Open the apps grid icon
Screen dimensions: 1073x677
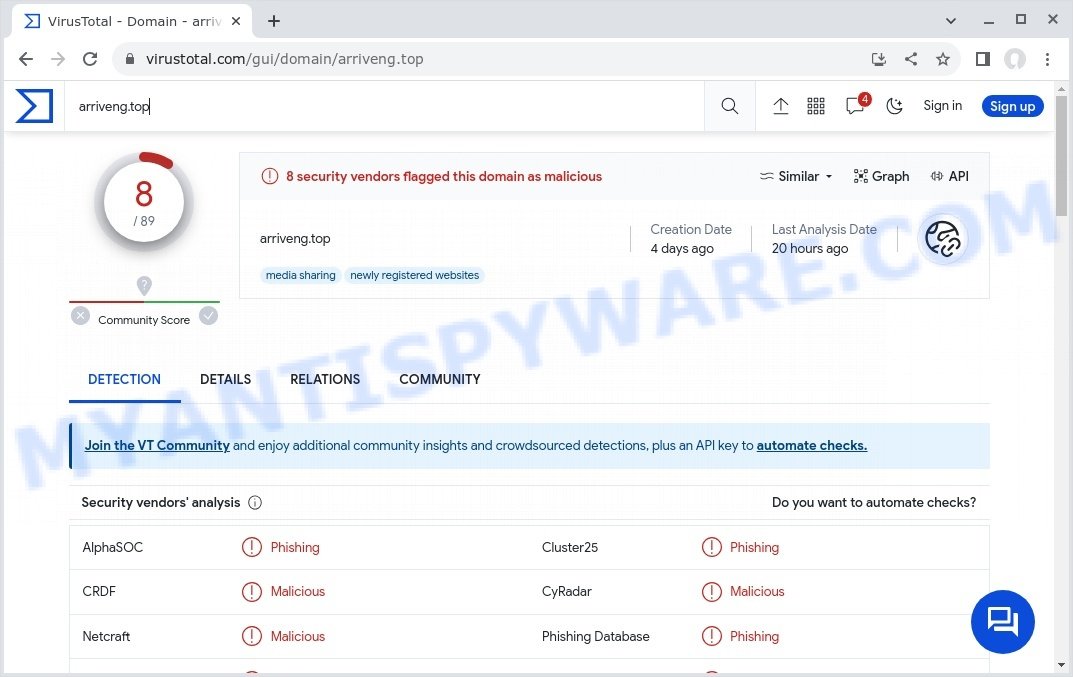(x=816, y=106)
